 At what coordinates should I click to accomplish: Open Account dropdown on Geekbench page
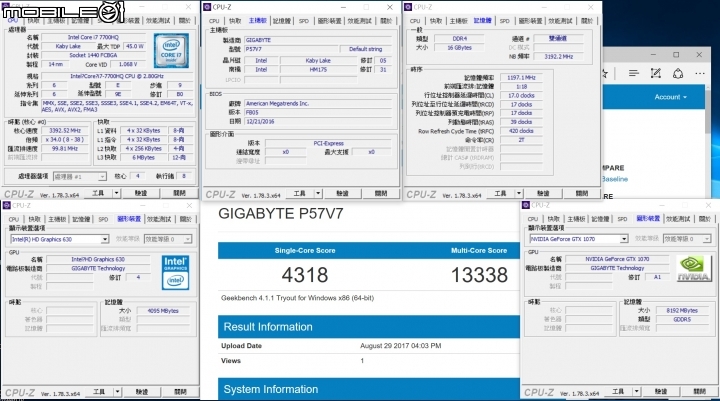pos(671,97)
